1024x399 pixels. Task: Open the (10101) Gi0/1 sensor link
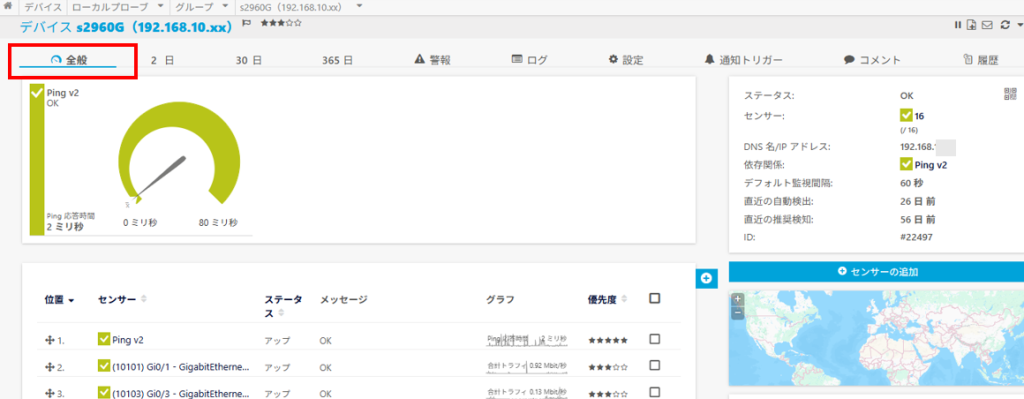(181, 368)
